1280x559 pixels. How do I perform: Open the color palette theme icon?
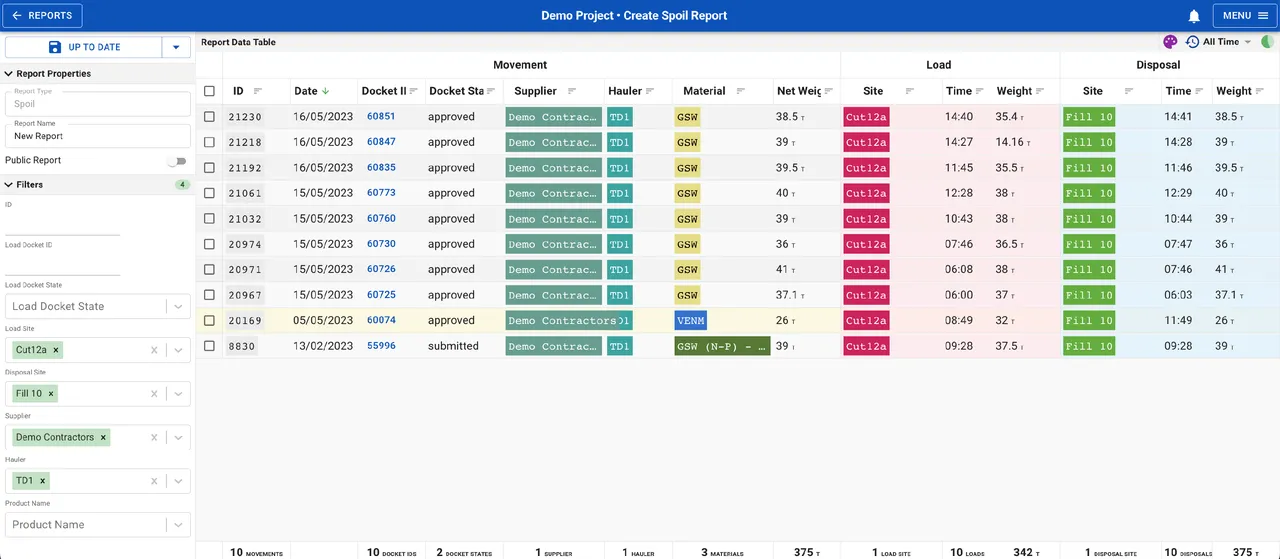pyautogui.click(x=1170, y=42)
